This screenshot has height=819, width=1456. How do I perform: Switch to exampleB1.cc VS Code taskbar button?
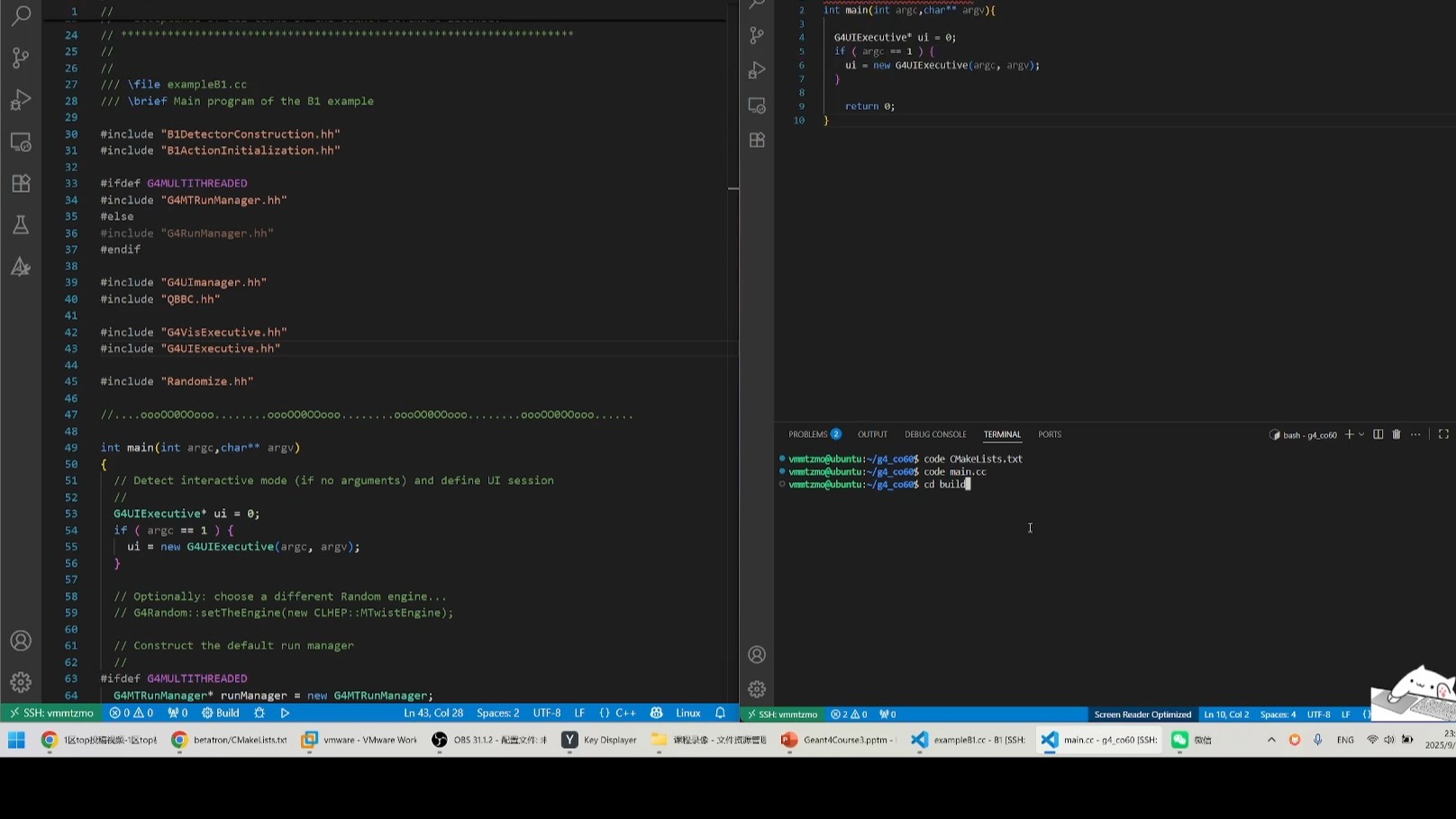click(x=969, y=740)
